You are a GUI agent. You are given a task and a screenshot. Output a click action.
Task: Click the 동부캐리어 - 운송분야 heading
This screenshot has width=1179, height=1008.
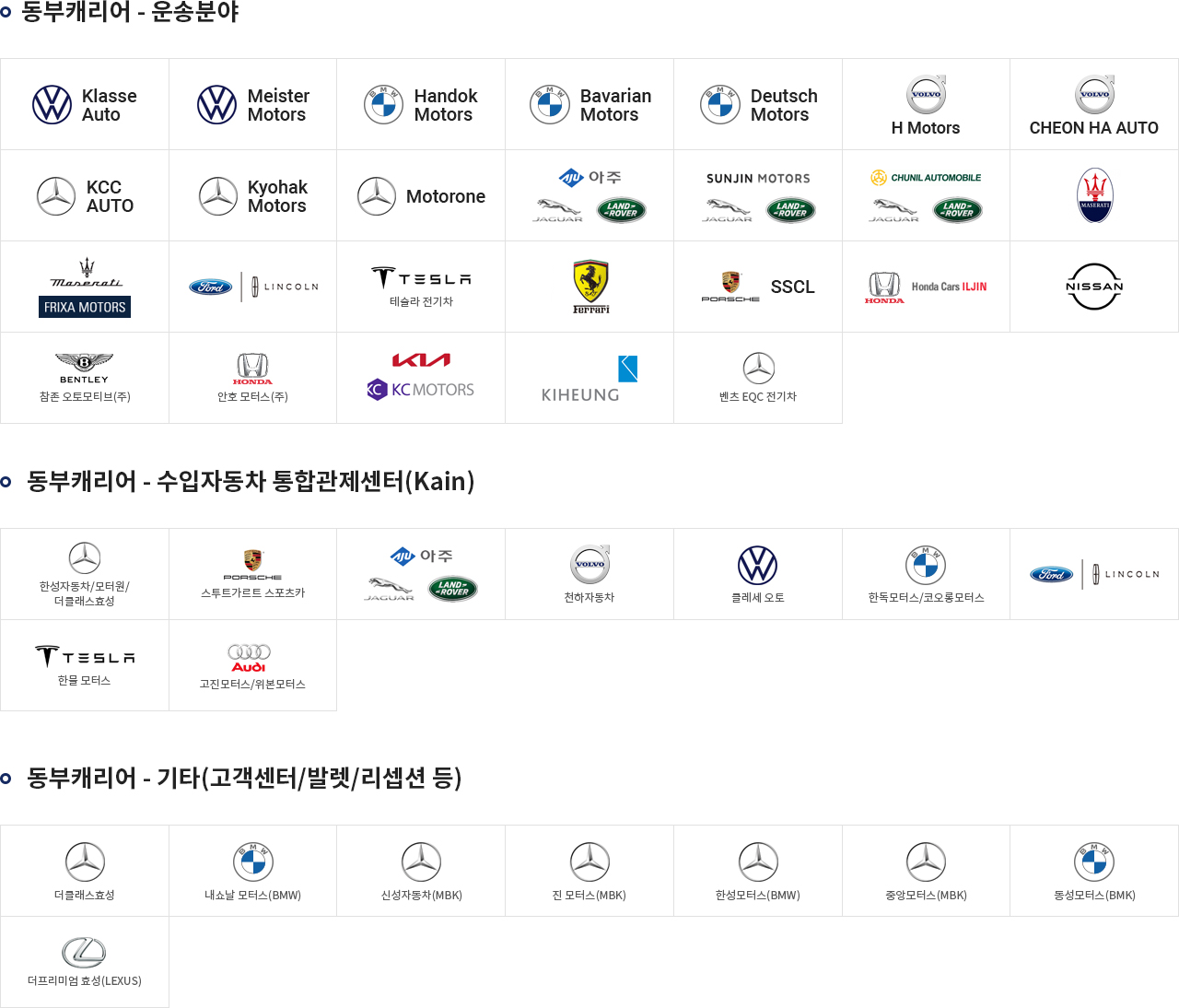pos(130,12)
